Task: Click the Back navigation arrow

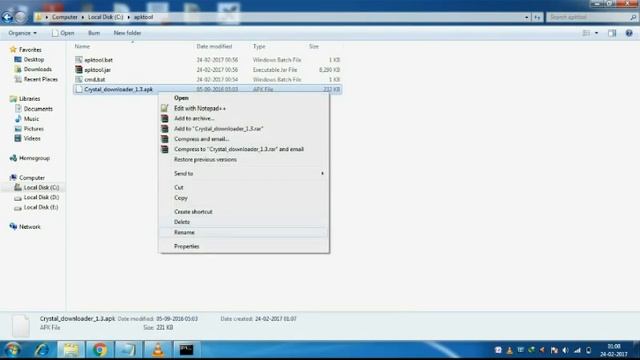Action: (x=7, y=17)
